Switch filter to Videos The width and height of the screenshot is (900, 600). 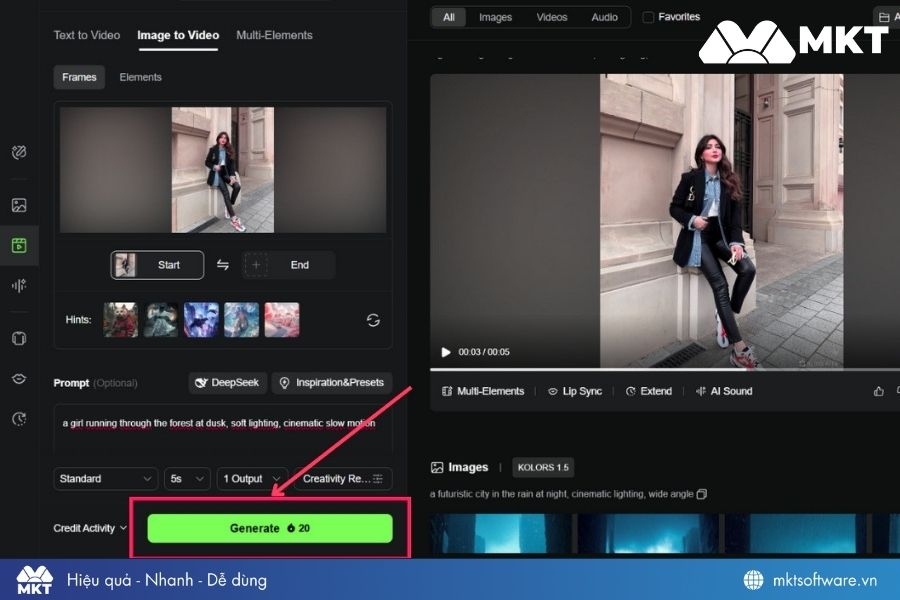tap(551, 17)
